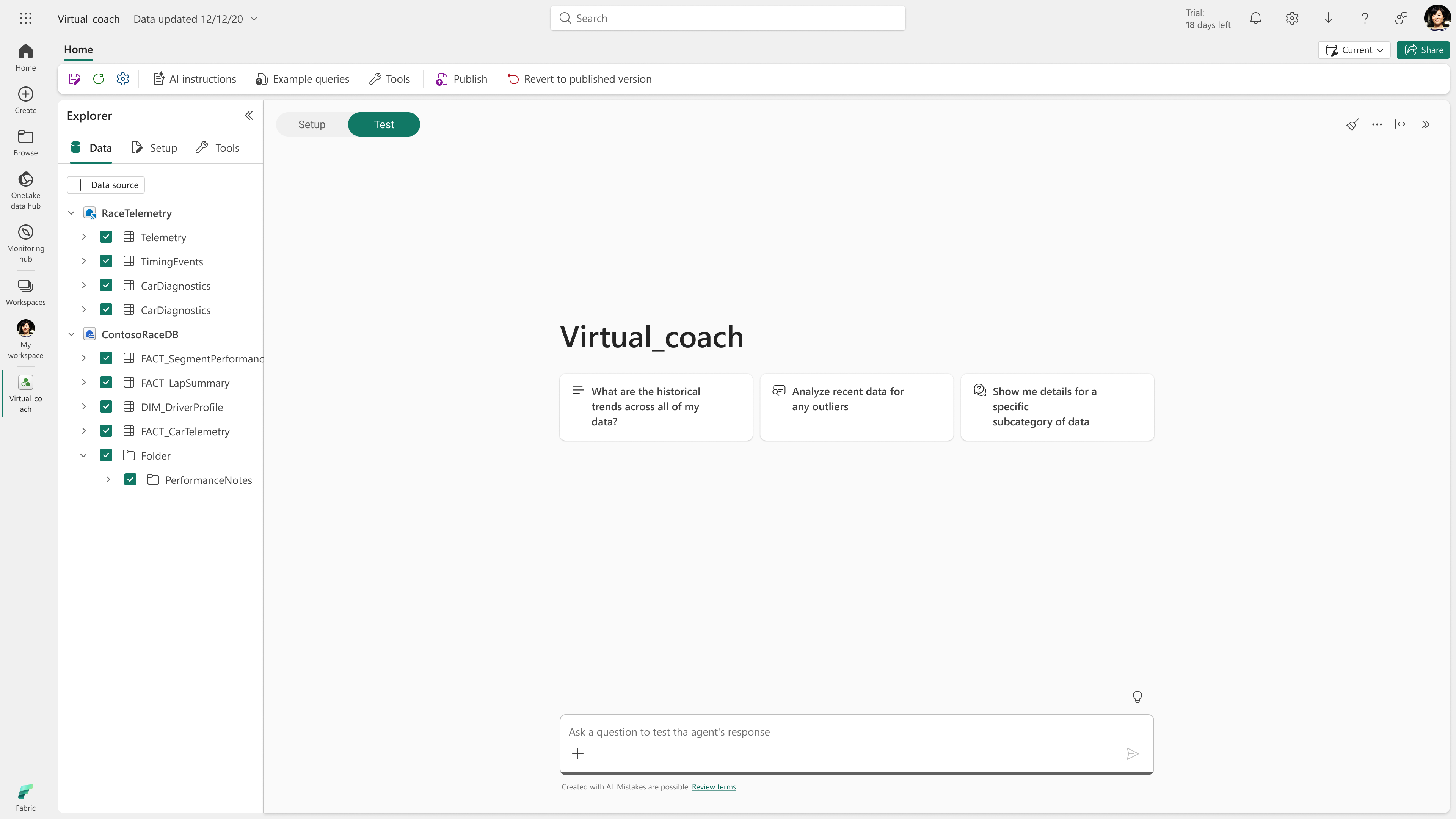Uncheck the PerformanceNotes folder checkbox
Viewport: 1456px width, 819px height.
click(x=130, y=480)
